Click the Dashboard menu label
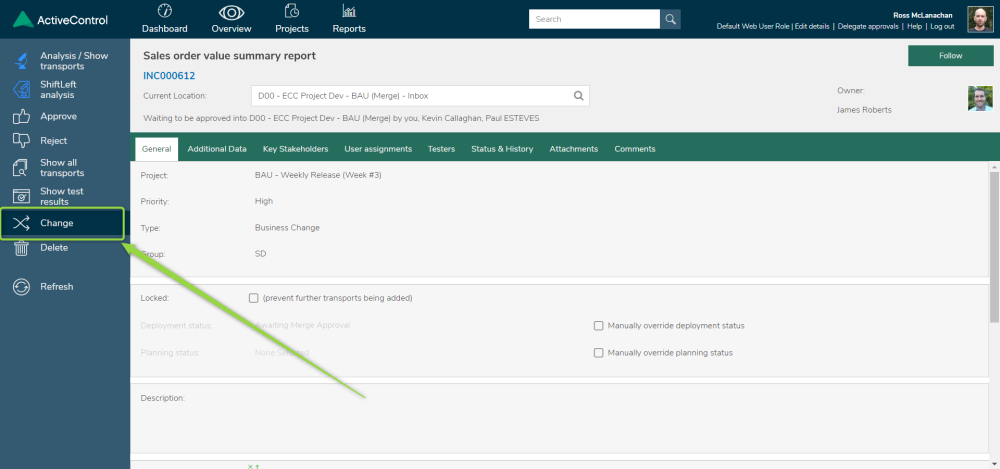This screenshot has width=1000, height=469. click(x=165, y=29)
